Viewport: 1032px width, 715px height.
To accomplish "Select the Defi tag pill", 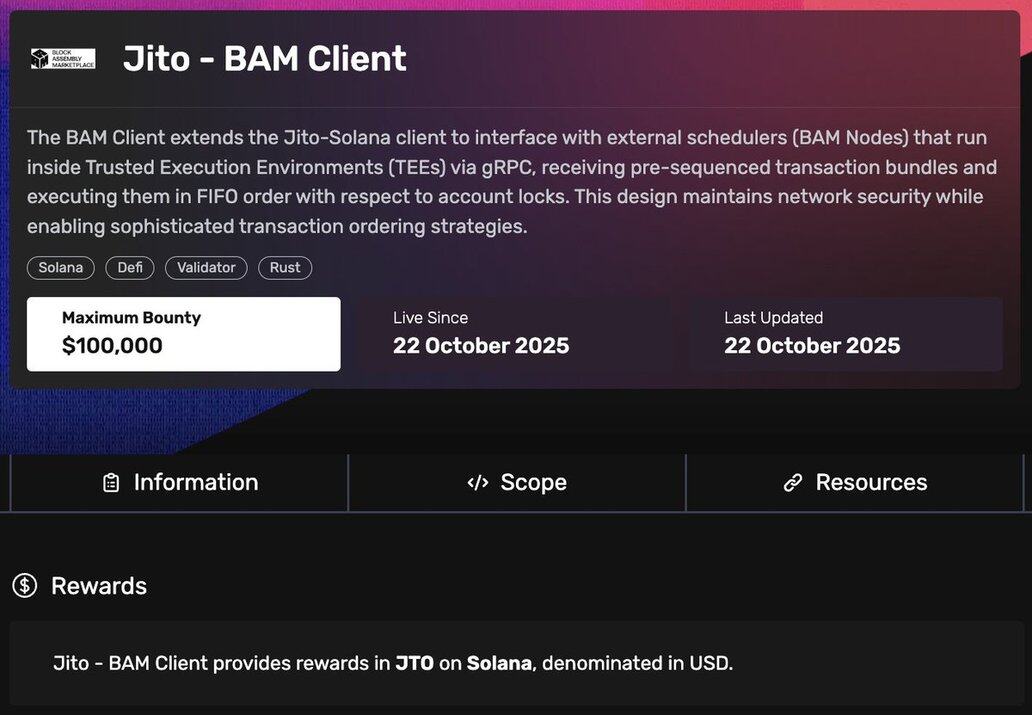I will [x=130, y=268].
